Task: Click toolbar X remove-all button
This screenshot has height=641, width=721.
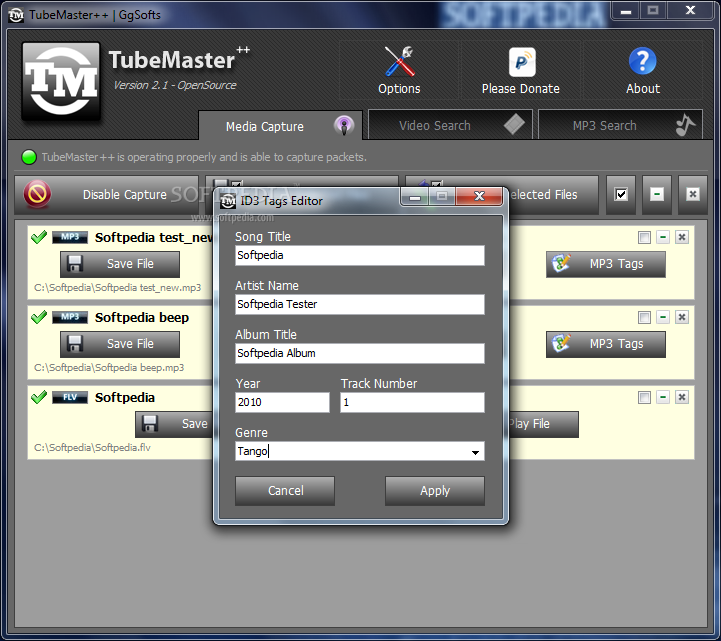Action: click(692, 195)
